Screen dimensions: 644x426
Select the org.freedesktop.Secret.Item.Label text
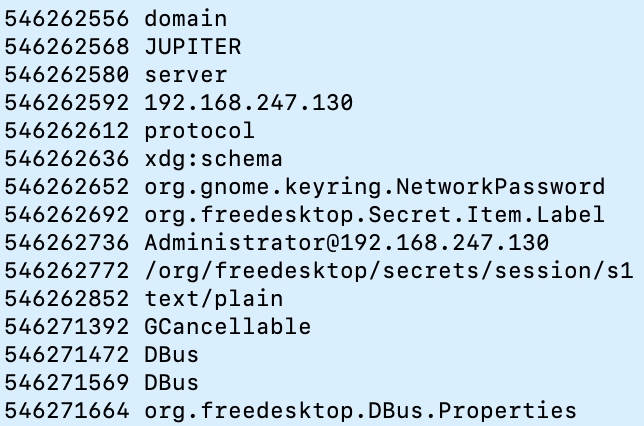[x=374, y=214]
